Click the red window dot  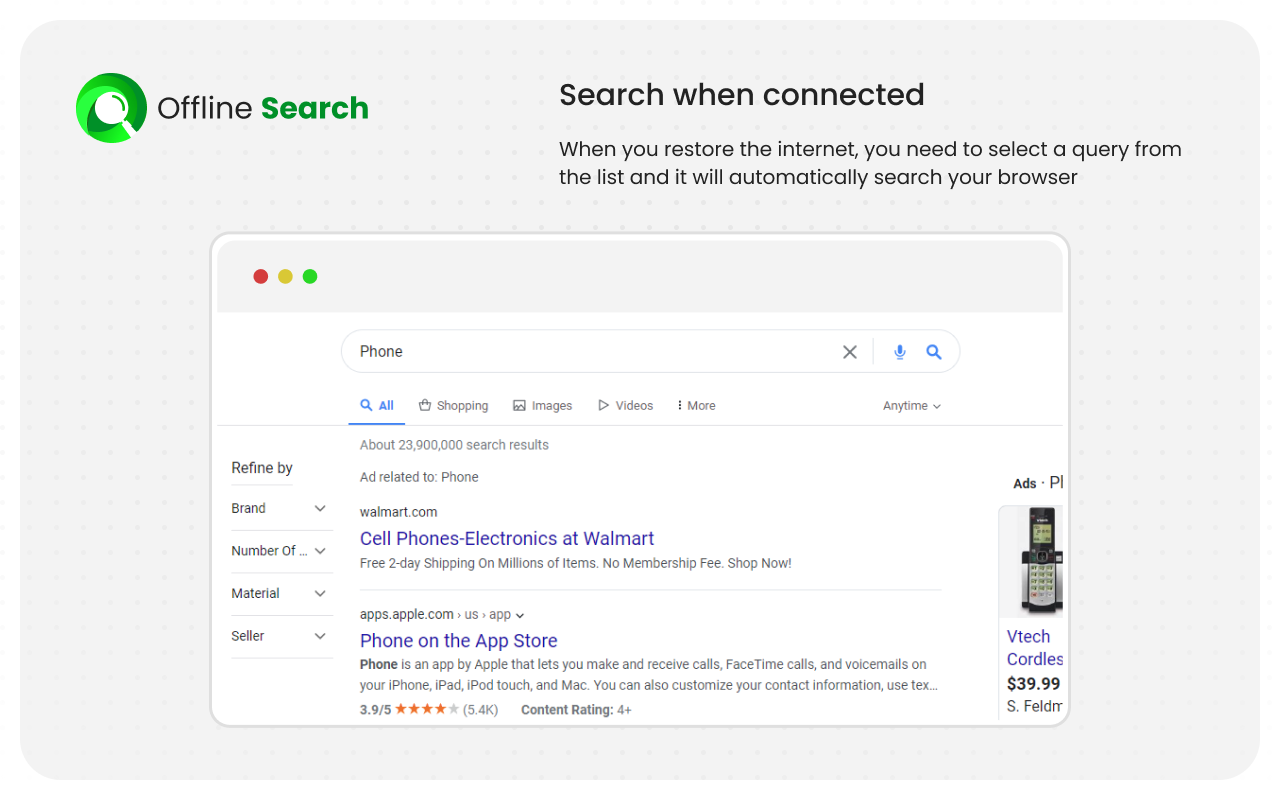click(261, 276)
